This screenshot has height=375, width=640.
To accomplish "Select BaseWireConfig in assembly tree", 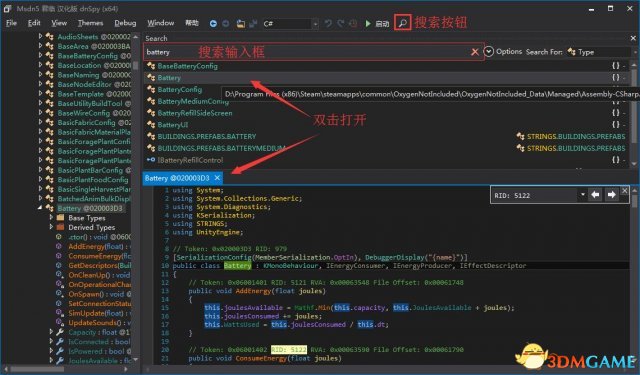I will (x=94, y=113).
